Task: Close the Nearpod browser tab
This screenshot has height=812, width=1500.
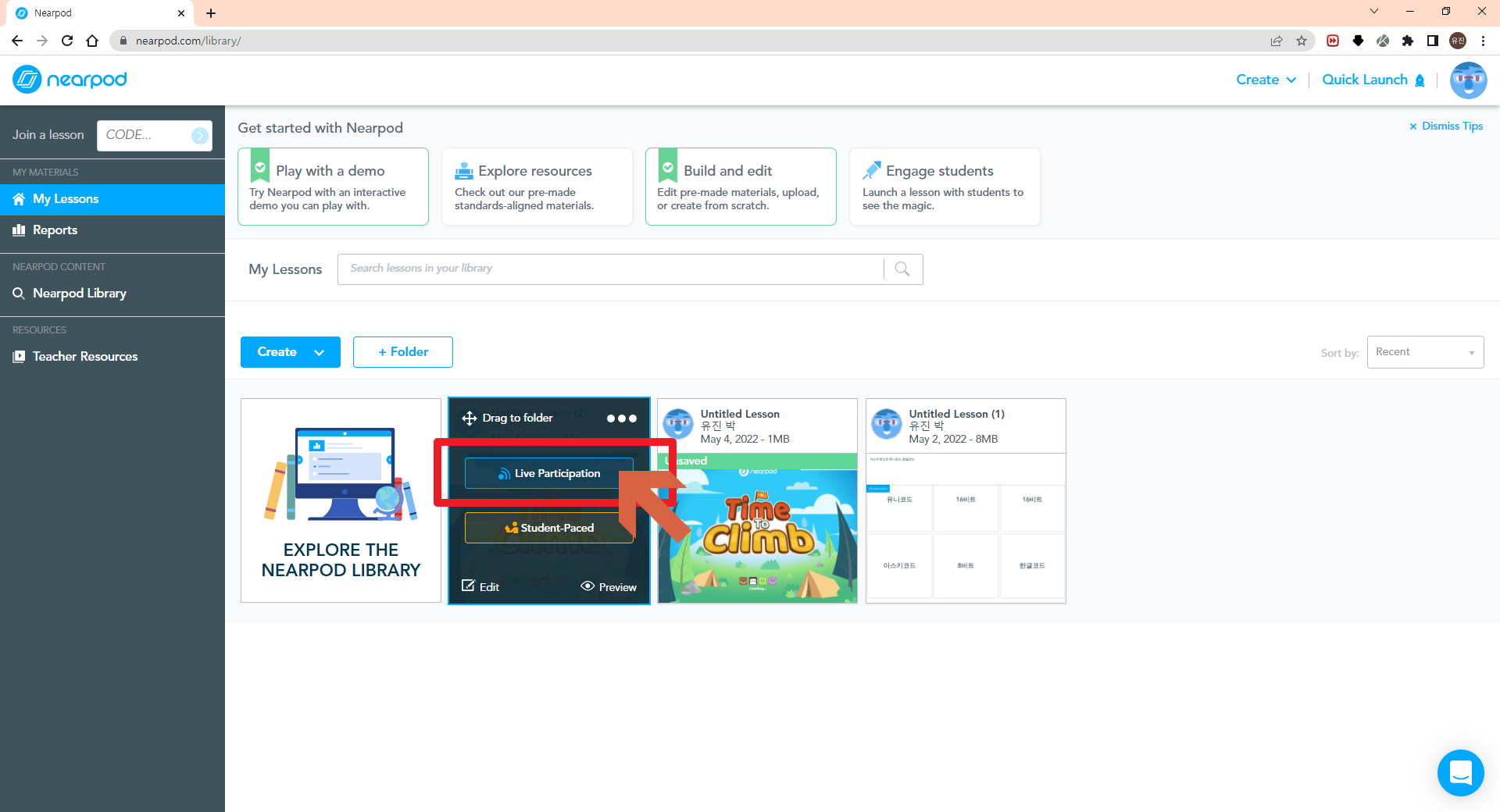Action: coord(181,13)
